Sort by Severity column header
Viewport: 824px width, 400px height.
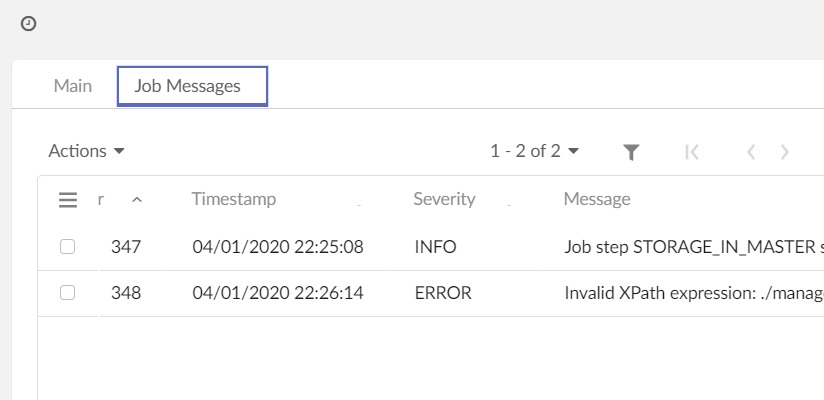[444, 199]
